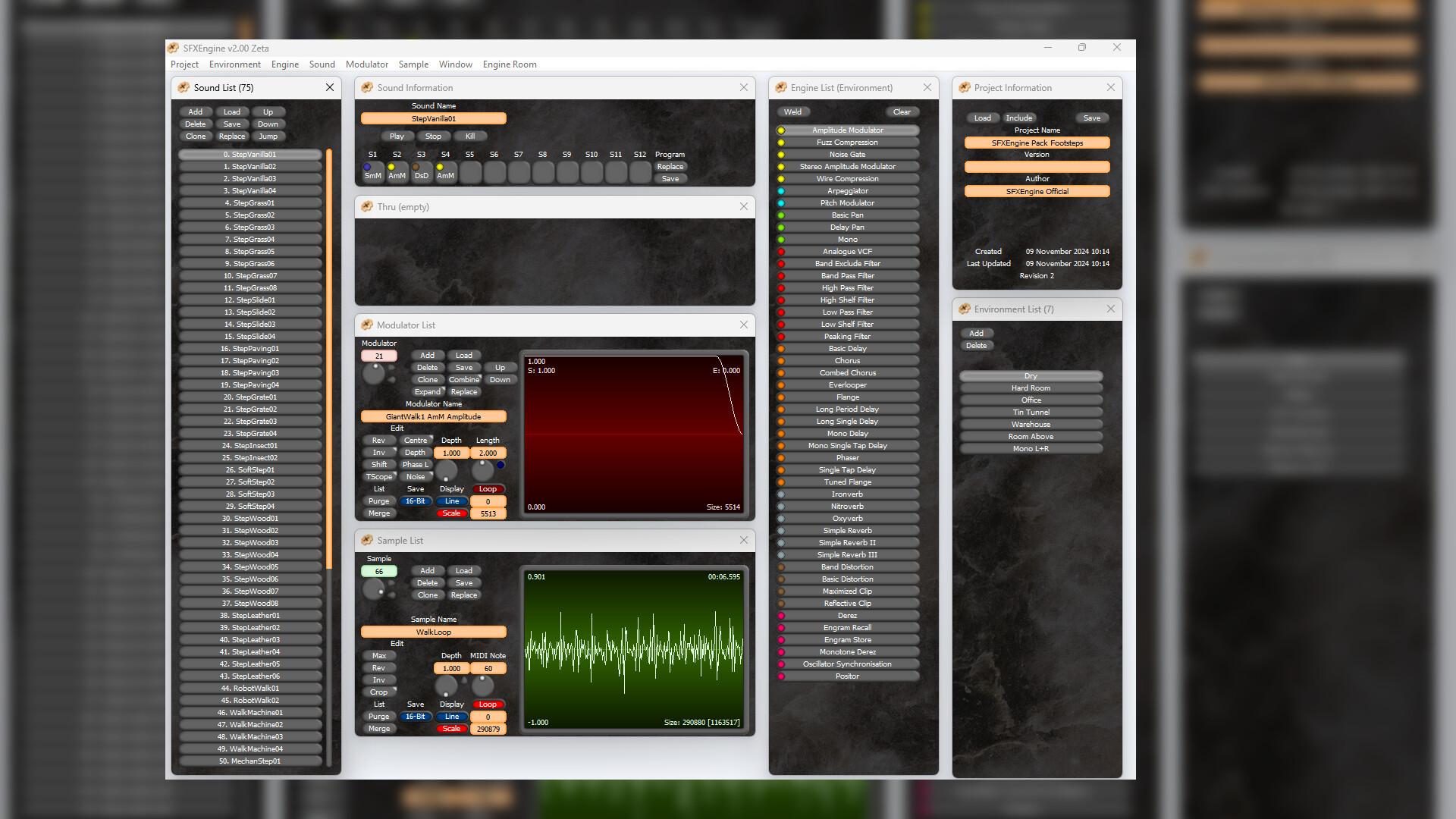Toggle 16-Bit save in the Sample List
The image size is (1456, 819).
[416, 716]
